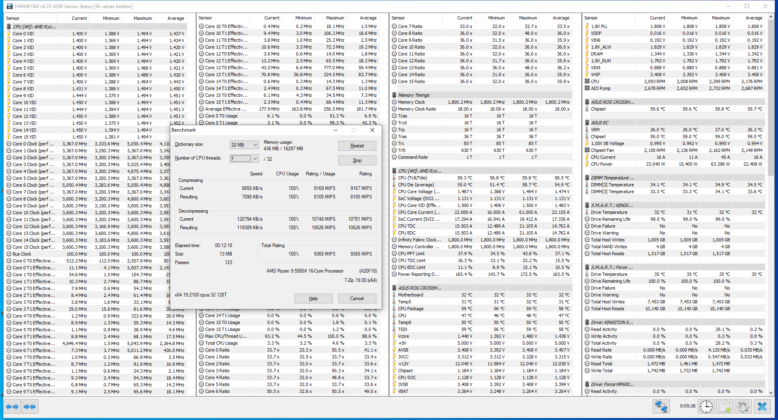This screenshot has width=778, height=420.
Task: Click the expand-layout outward arrows toolbar icon
Action: (x=12, y=407)
